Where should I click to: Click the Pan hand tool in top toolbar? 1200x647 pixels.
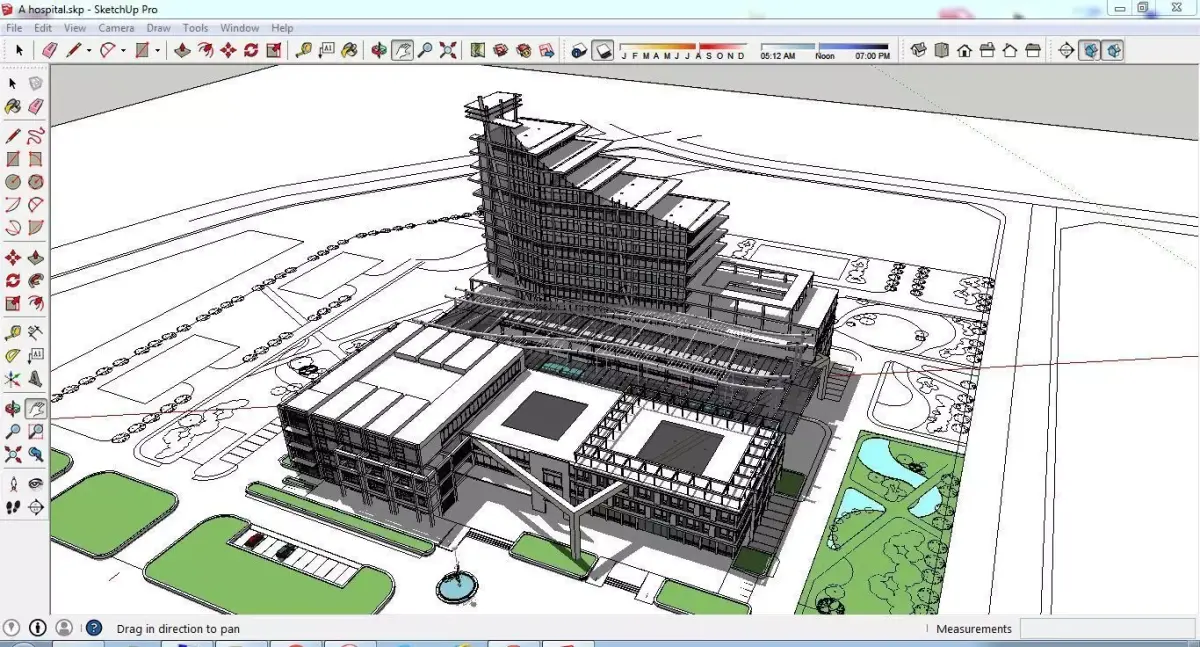(x=402, y=50)
